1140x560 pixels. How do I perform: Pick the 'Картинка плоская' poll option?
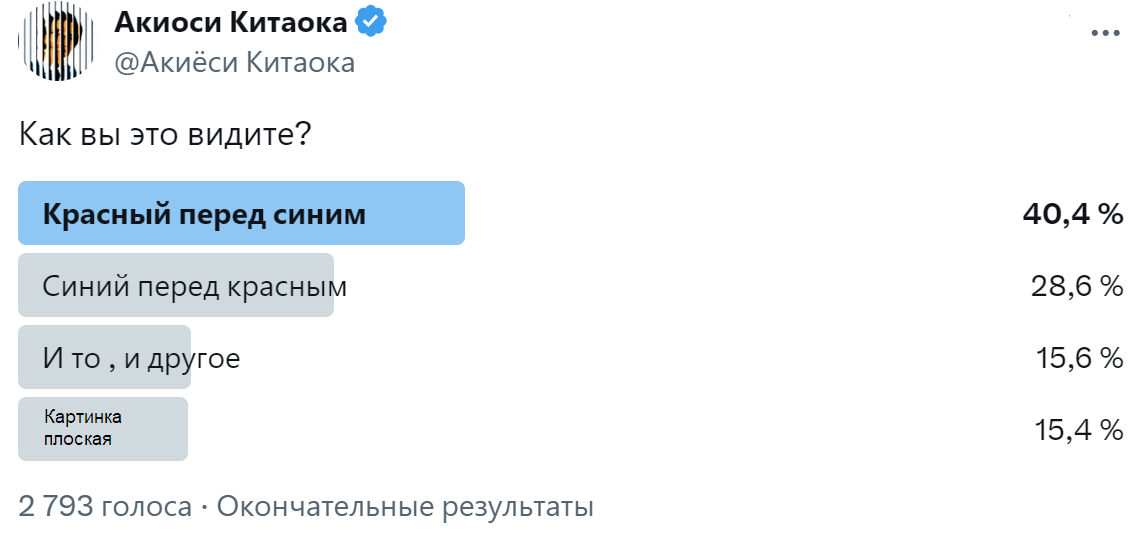(84, 428)
